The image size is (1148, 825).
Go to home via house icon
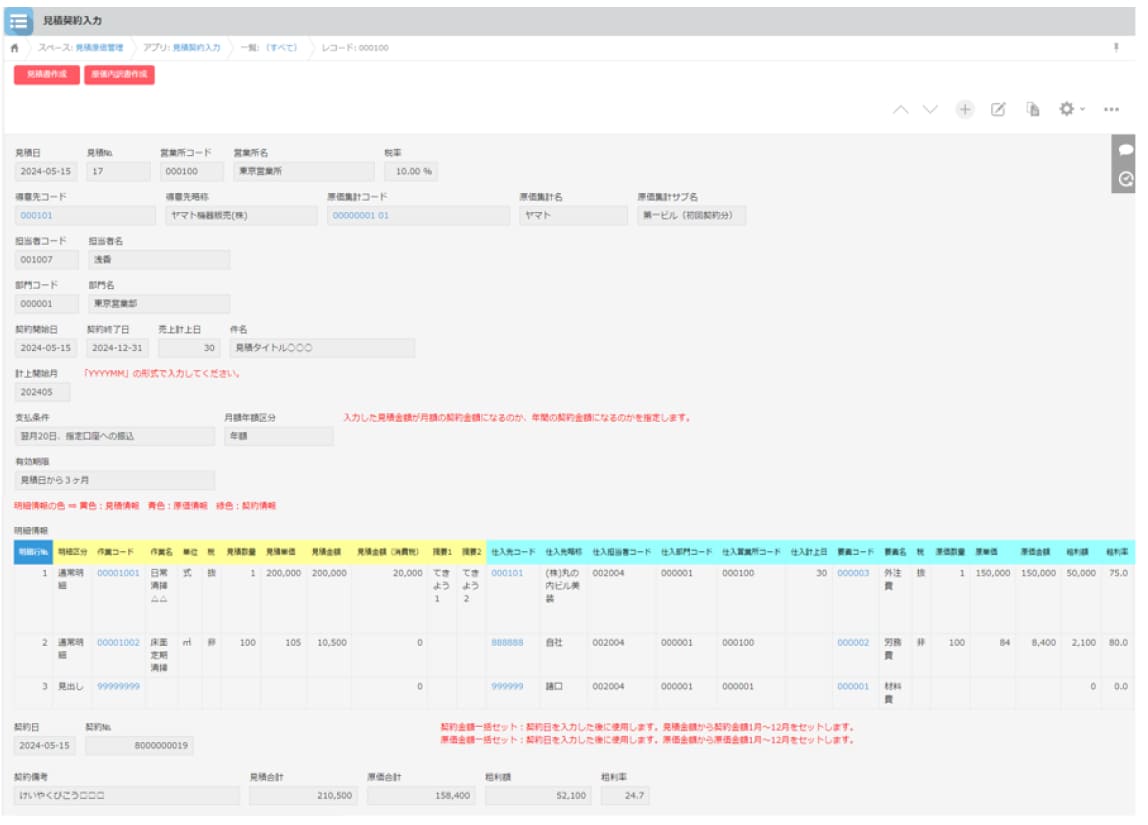[x=14, y=48]
